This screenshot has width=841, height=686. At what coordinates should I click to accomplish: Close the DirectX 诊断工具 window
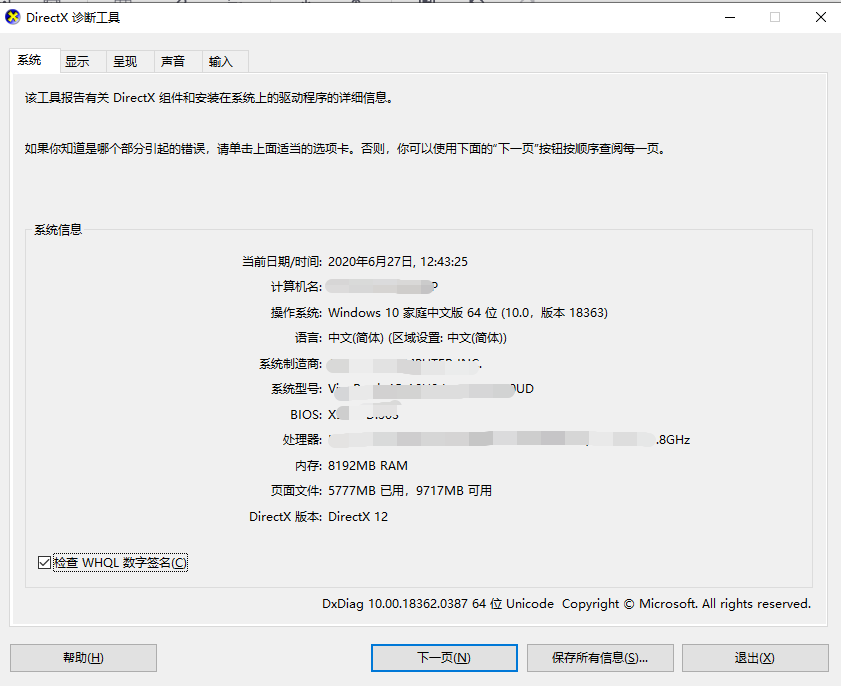(821, 17)
